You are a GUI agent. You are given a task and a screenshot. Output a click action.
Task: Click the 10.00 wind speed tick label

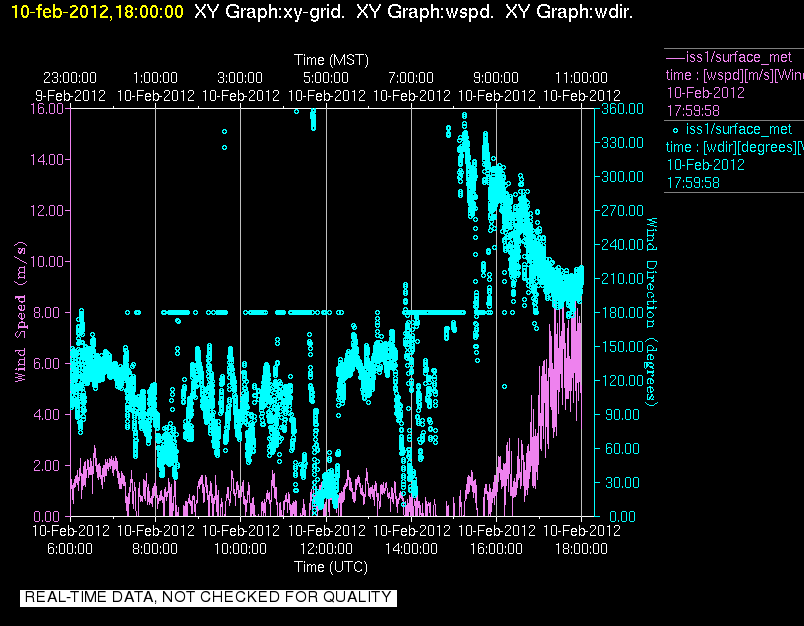point(46,261)
